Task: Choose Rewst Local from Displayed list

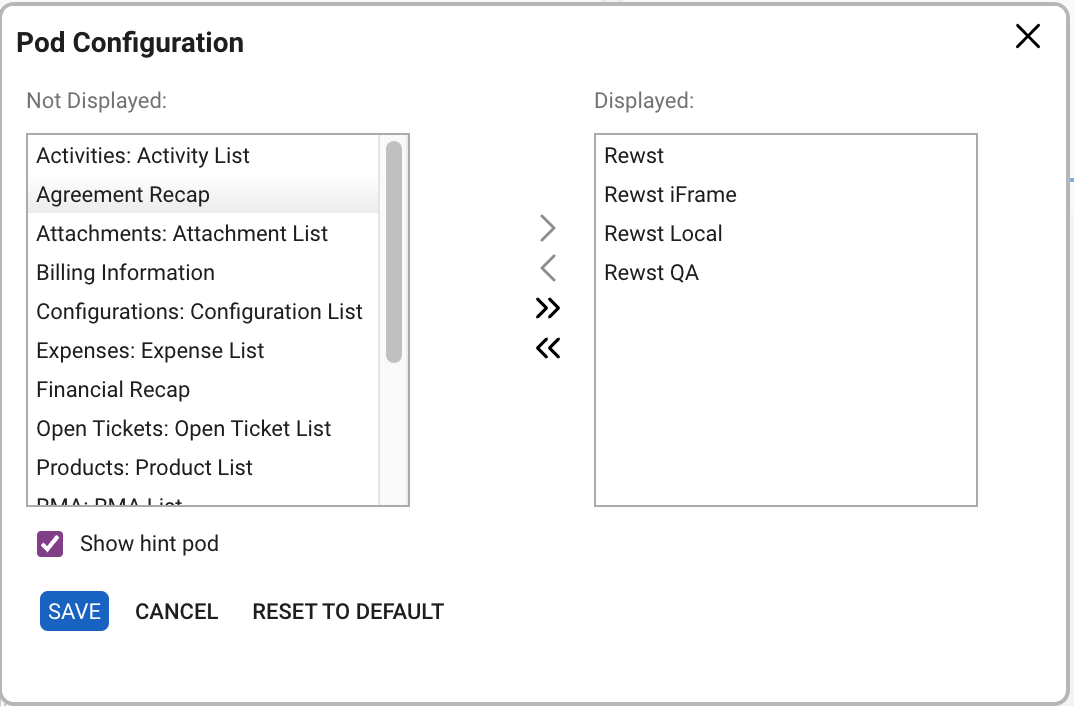Action: click(663, 234)
